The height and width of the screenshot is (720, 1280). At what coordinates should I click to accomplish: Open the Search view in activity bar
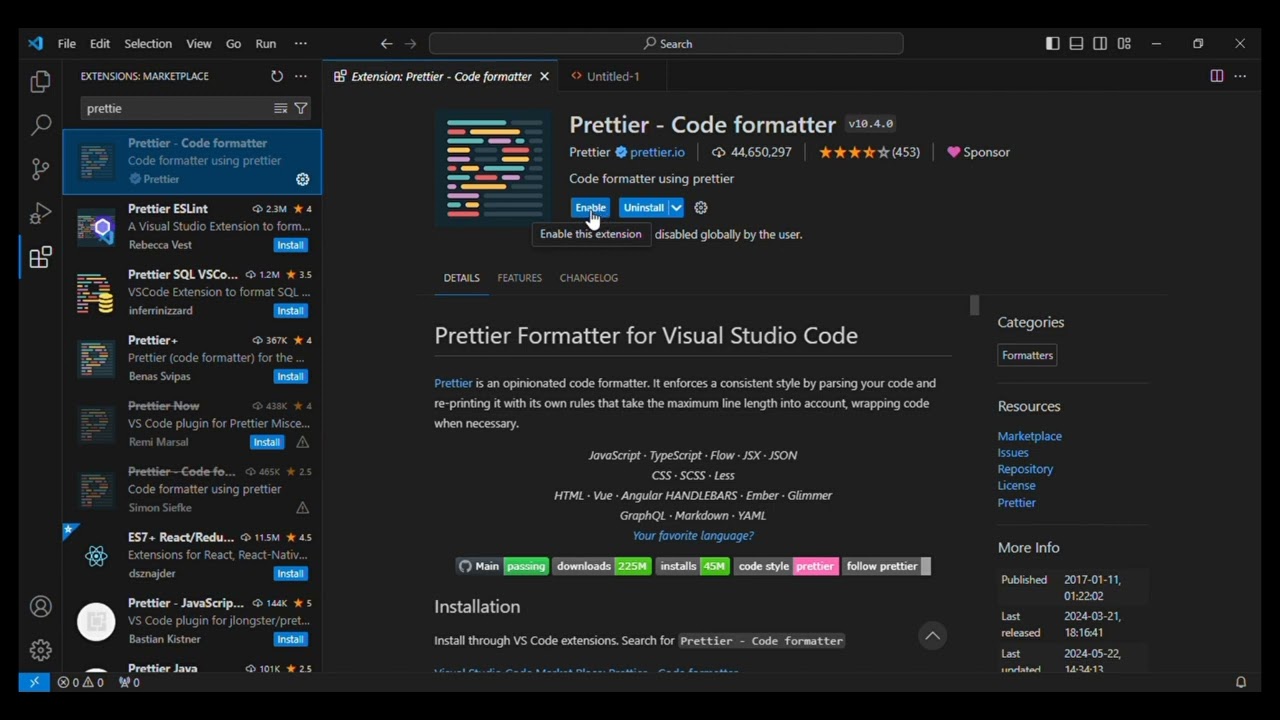(x=40, y=125)
